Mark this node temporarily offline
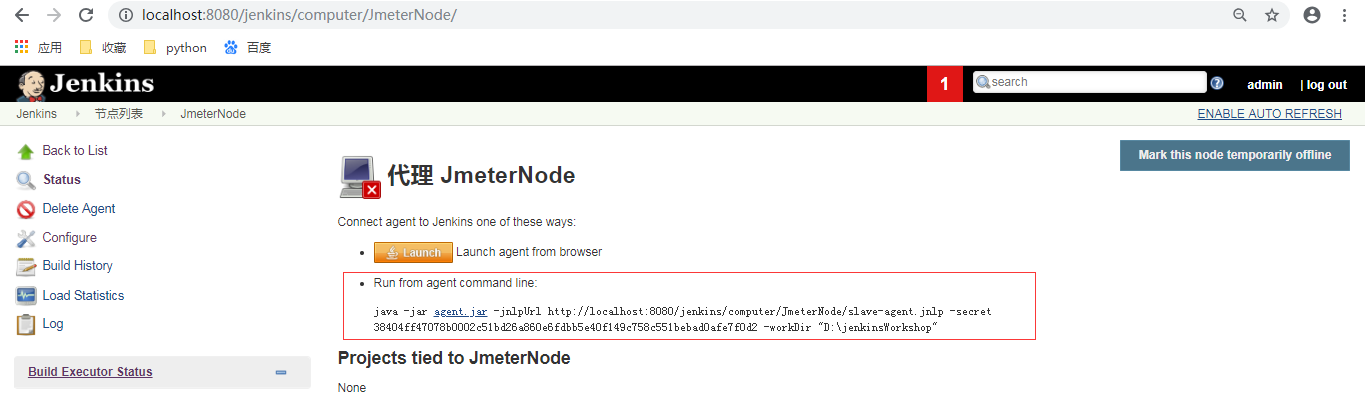The height and width of the screenshot is (409, 1365). (1234, 155)
